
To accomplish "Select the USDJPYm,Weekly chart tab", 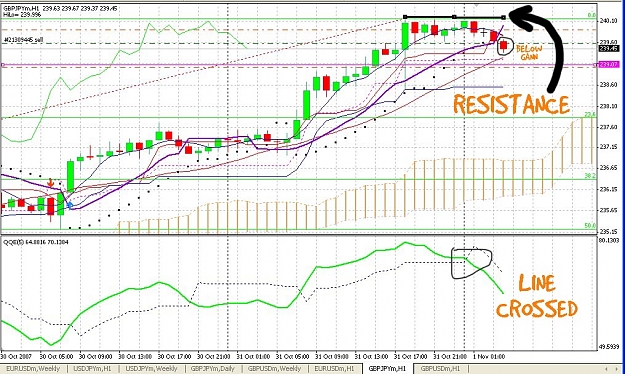I will [x=151, y=369].
